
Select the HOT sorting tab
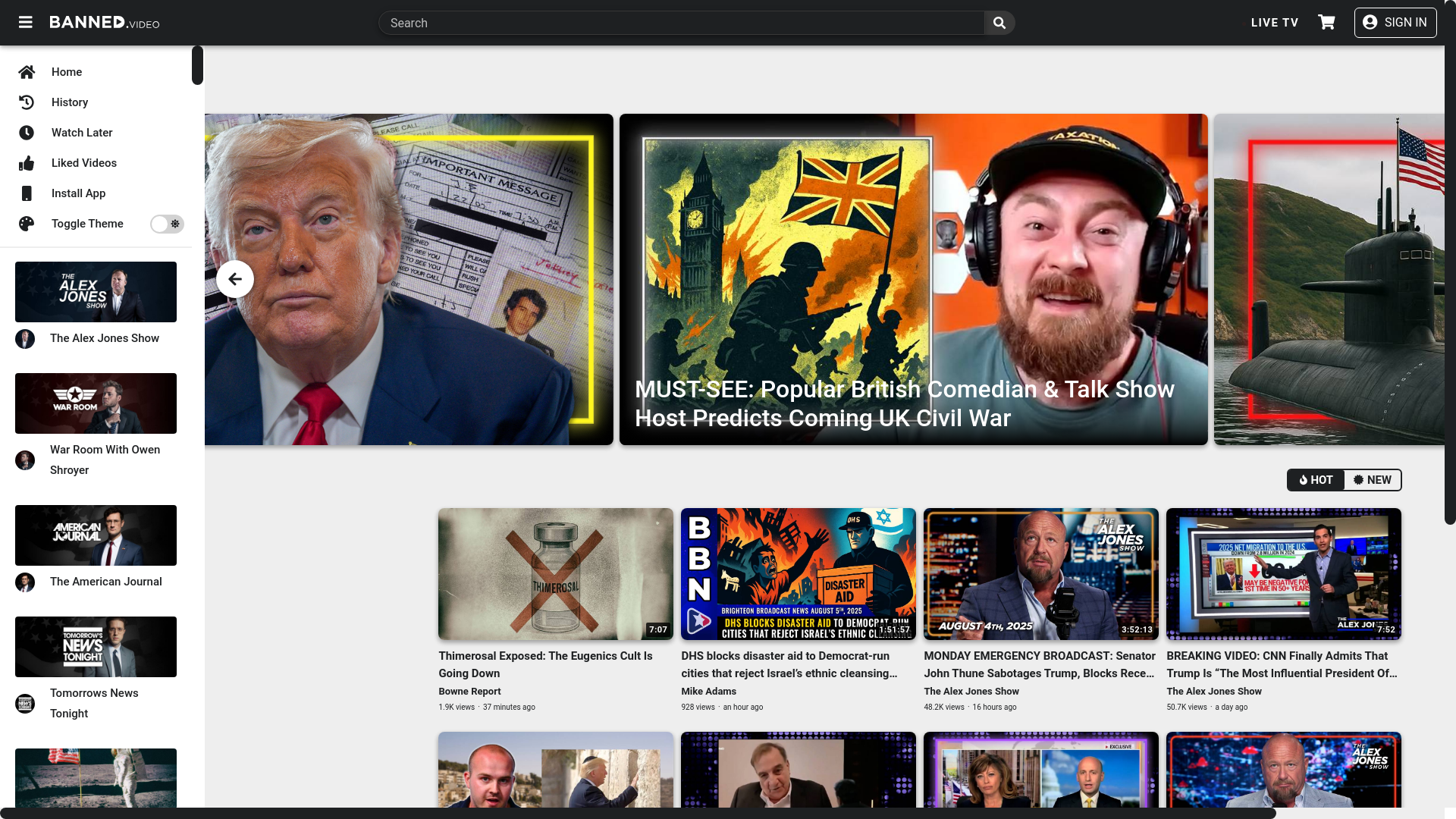(1316, 480)
